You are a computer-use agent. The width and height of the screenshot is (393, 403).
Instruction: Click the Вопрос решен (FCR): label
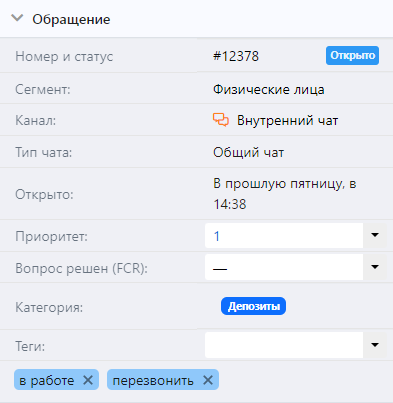pos(81,268)
